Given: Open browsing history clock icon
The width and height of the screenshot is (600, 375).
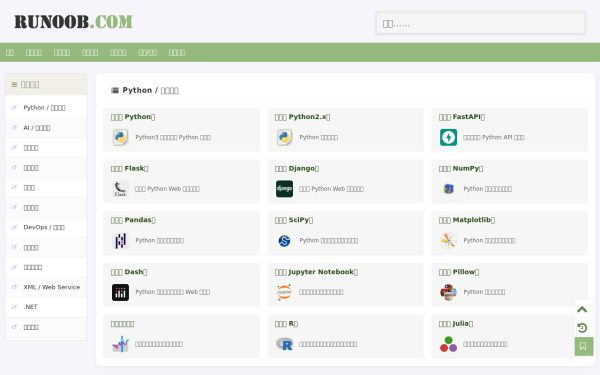Looking at the screenshot, I should pos(582,328).
